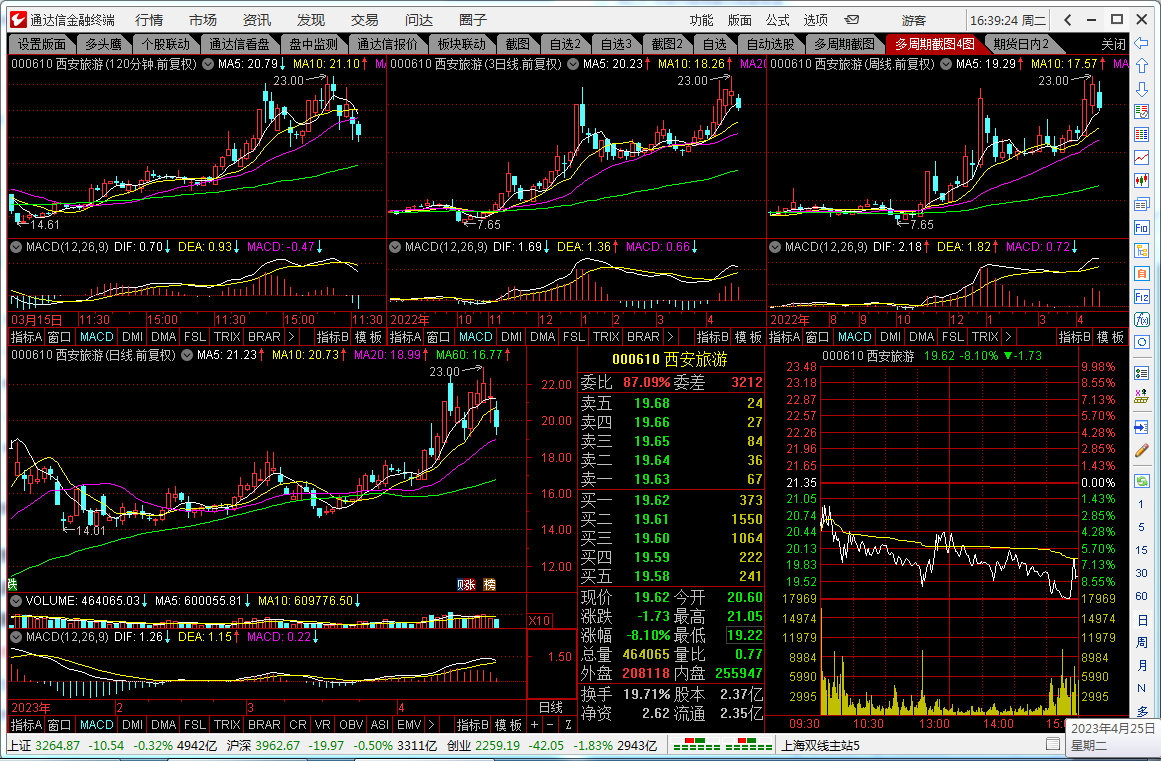The height and width of the screenshot is (761, 1161).
Task: Open the 行情 menu
Action: click(149, 20)
